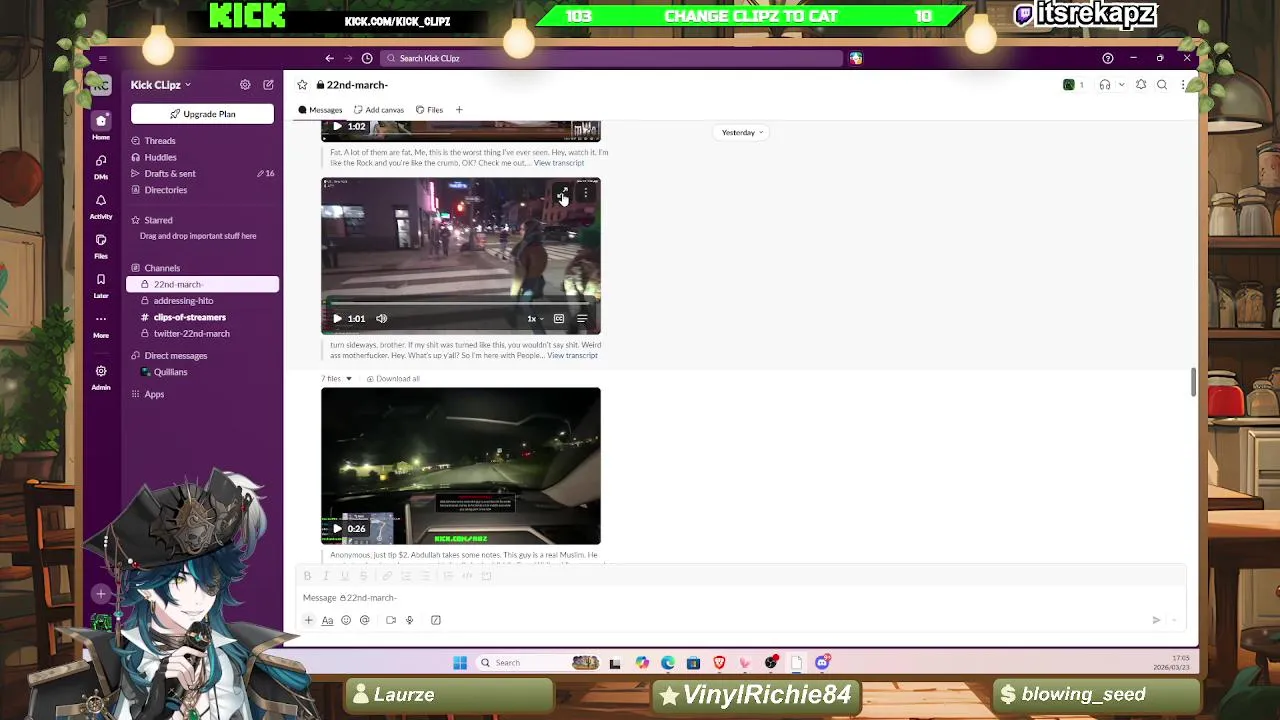This screenshot has height=720, width=1280.
Task: Open the Activity bell icon
Action: click(101, 206)
